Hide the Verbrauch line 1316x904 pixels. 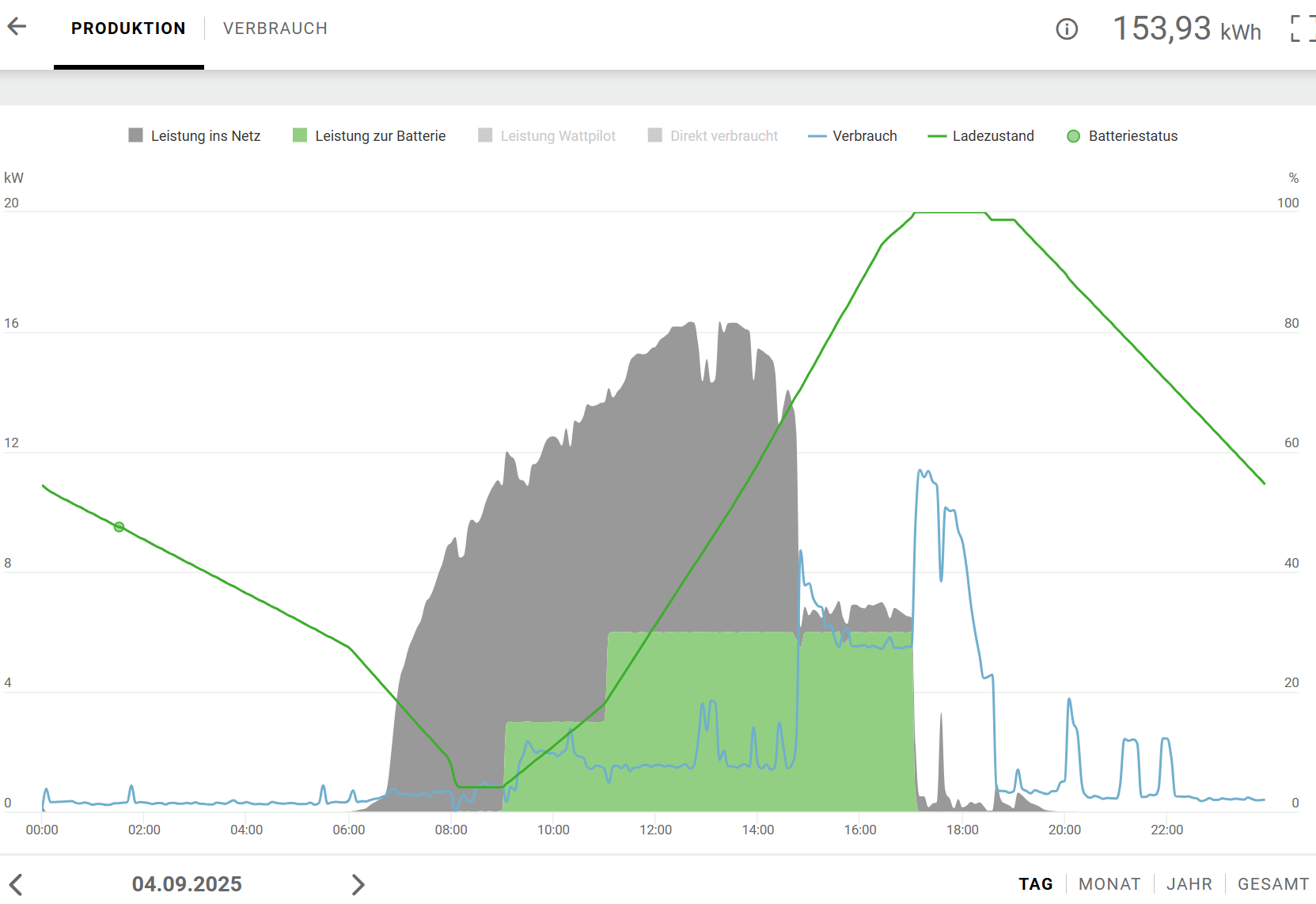852,136
